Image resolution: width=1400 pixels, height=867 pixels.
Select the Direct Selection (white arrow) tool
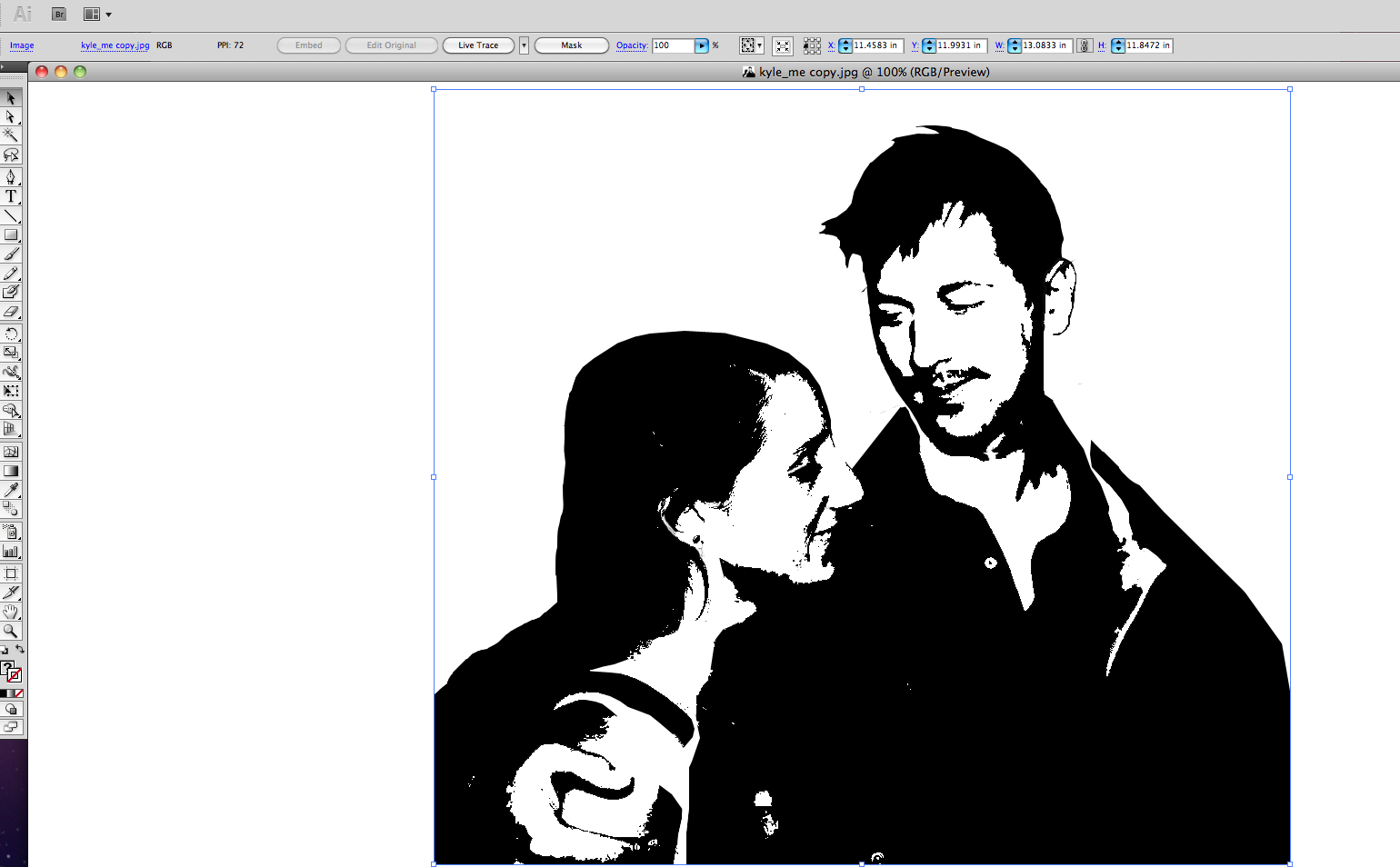coord(11,117)
